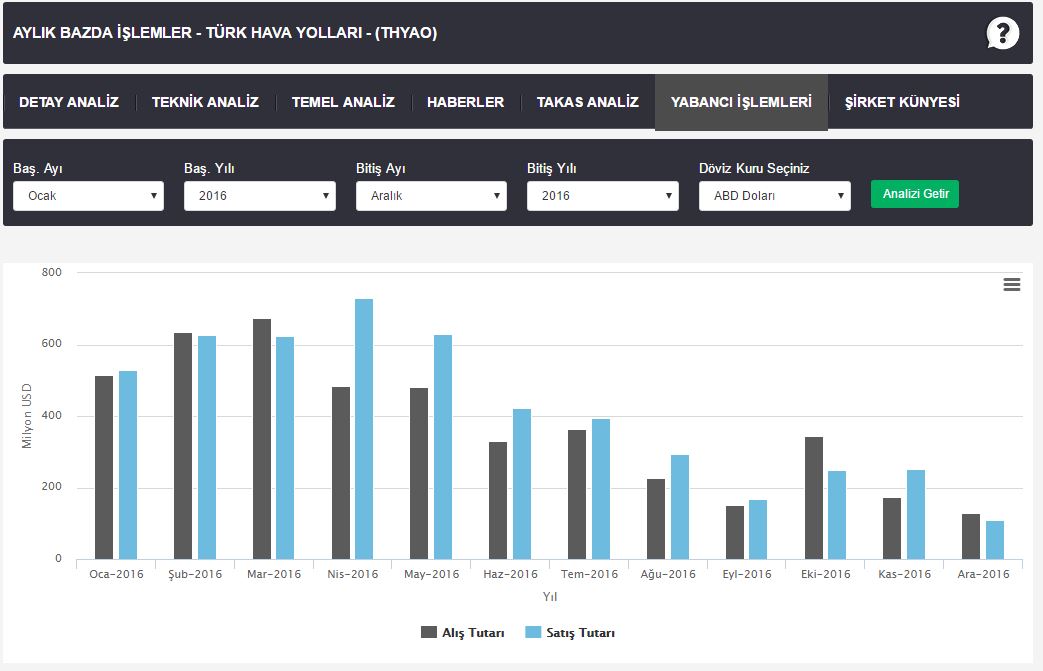Select the May-2016 blue Satış bar
This screenshot has height=671, width=1043.
(x=443, y=447)
